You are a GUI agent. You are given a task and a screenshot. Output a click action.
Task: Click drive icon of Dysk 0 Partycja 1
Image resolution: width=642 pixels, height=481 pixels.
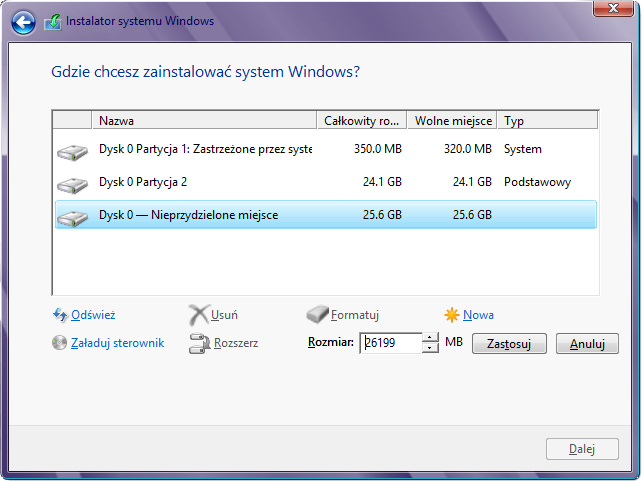(x=72, y=152)
